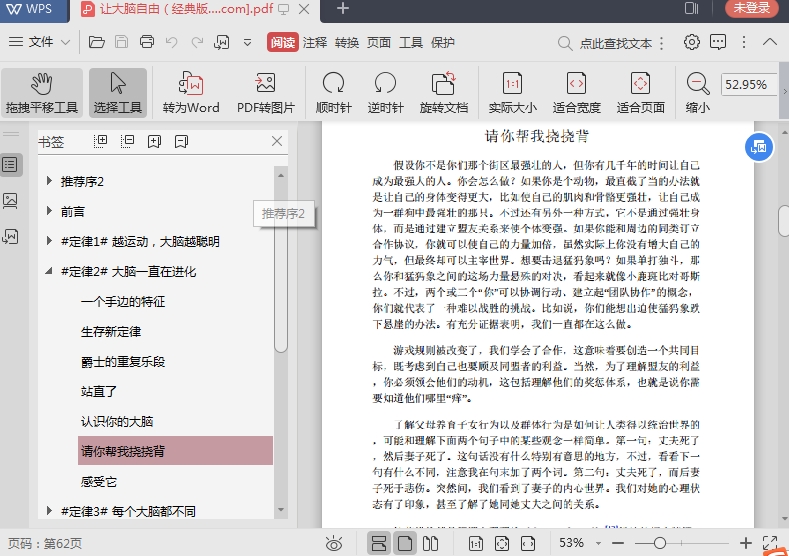This screenshot has width=789, height=556.
Task: Close the 书签 bookmarks panel
Action: pyautogui.click(x=277, y=141)
